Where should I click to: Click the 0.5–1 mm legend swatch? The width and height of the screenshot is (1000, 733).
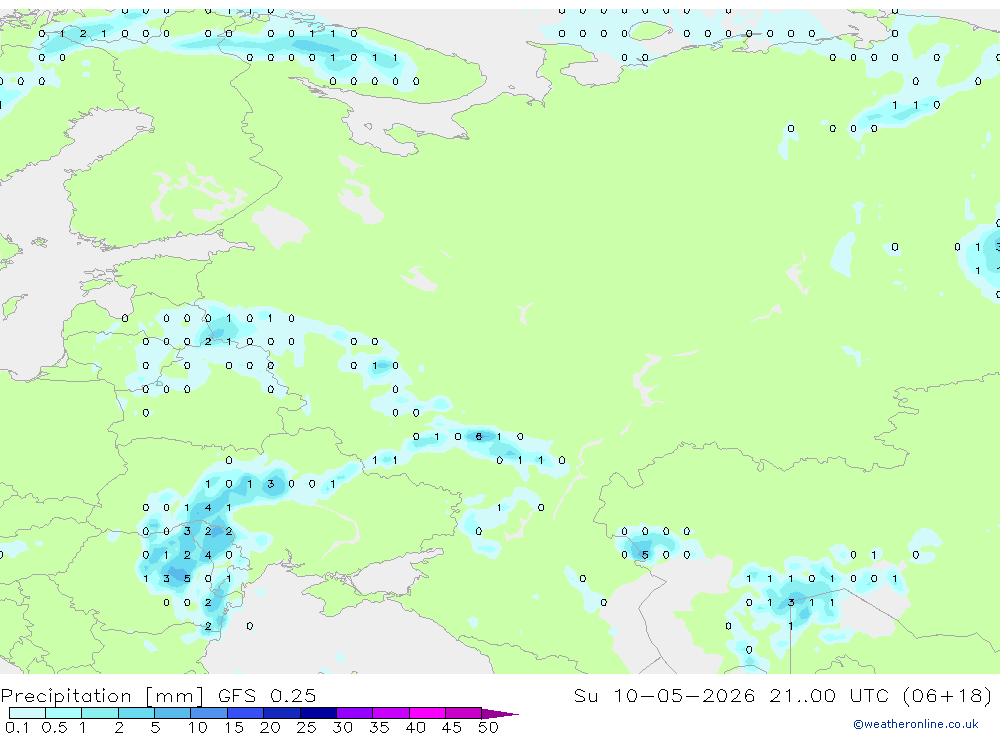(64, 713)
